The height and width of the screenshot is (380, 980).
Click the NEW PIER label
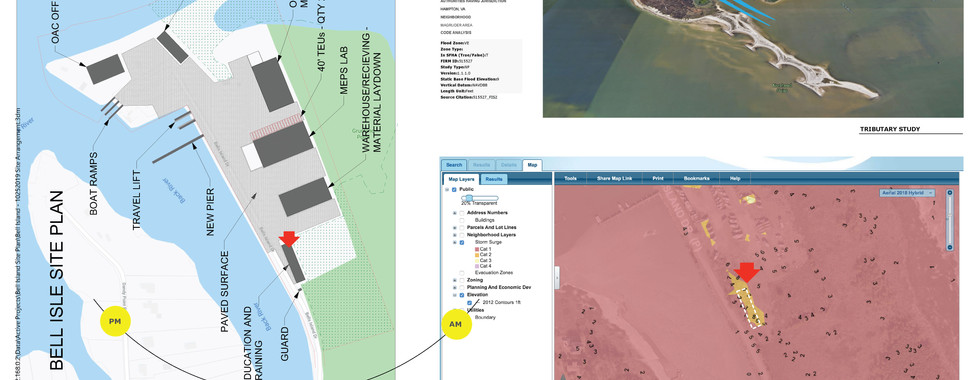click(x=210, y=211)
